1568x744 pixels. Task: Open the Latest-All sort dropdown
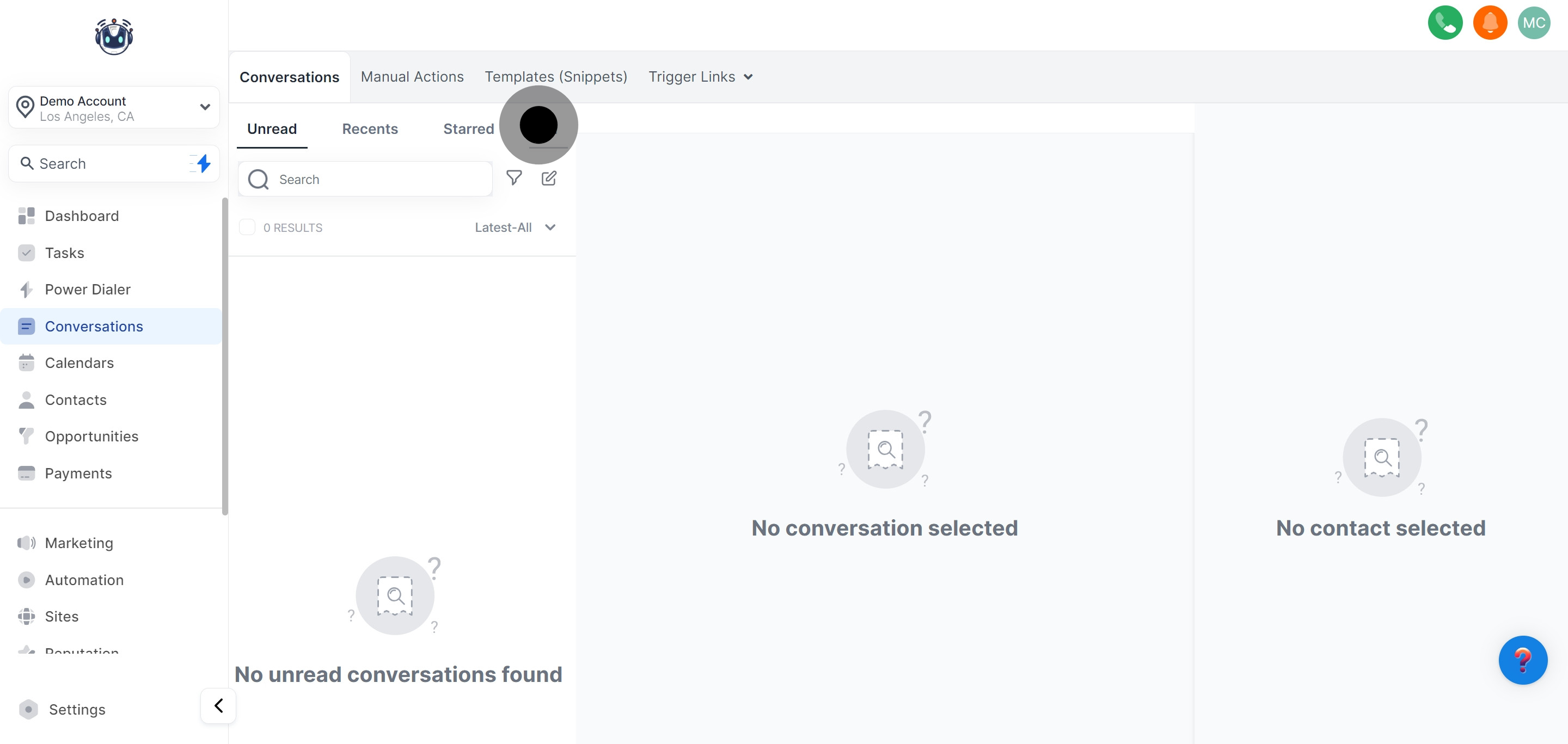click(x=515, y=227)
